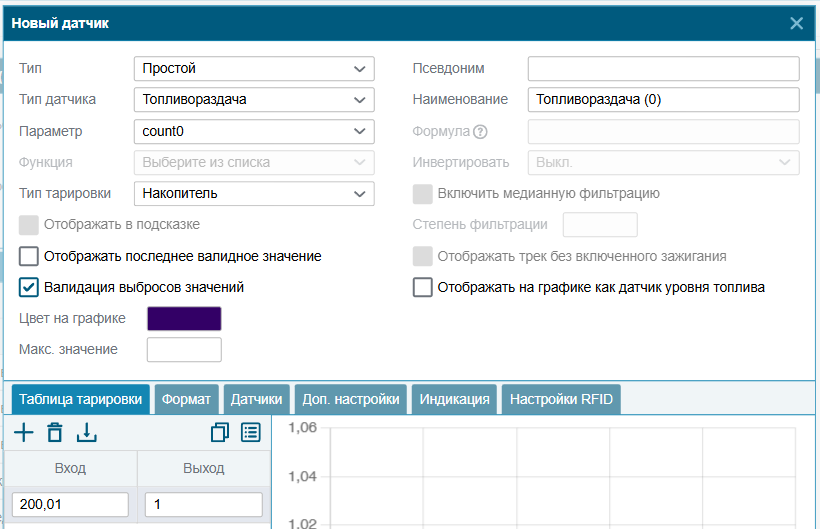820x529 pixels.
Task: Open the Индикация tab
Action: click(454, 399)
